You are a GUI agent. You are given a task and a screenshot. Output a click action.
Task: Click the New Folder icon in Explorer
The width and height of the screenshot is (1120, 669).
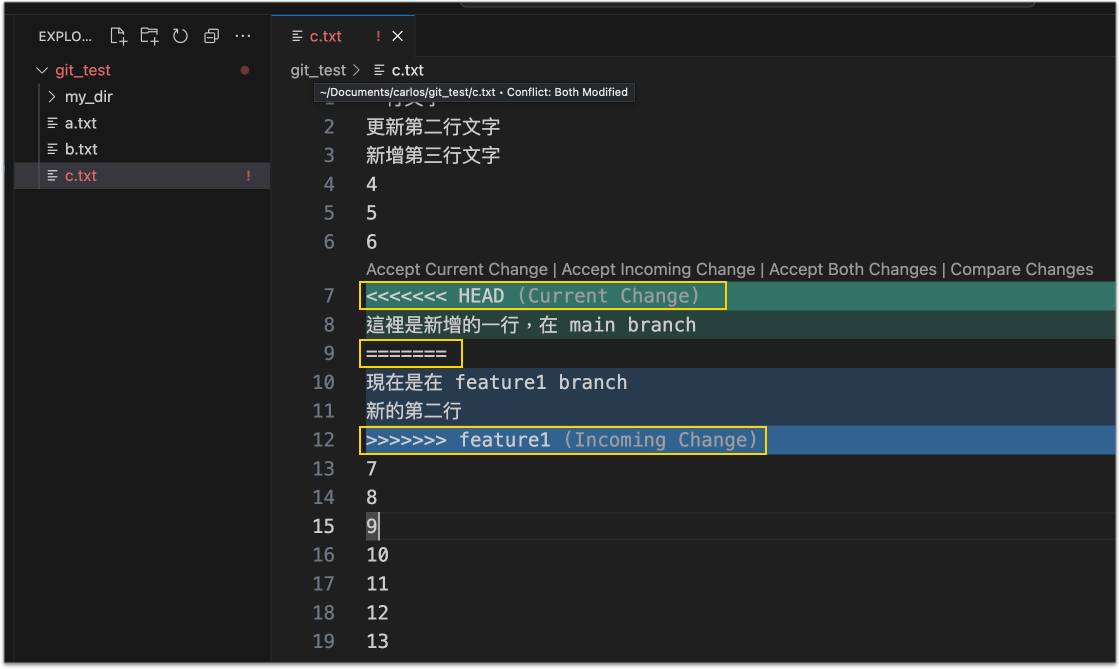(149, 36)
